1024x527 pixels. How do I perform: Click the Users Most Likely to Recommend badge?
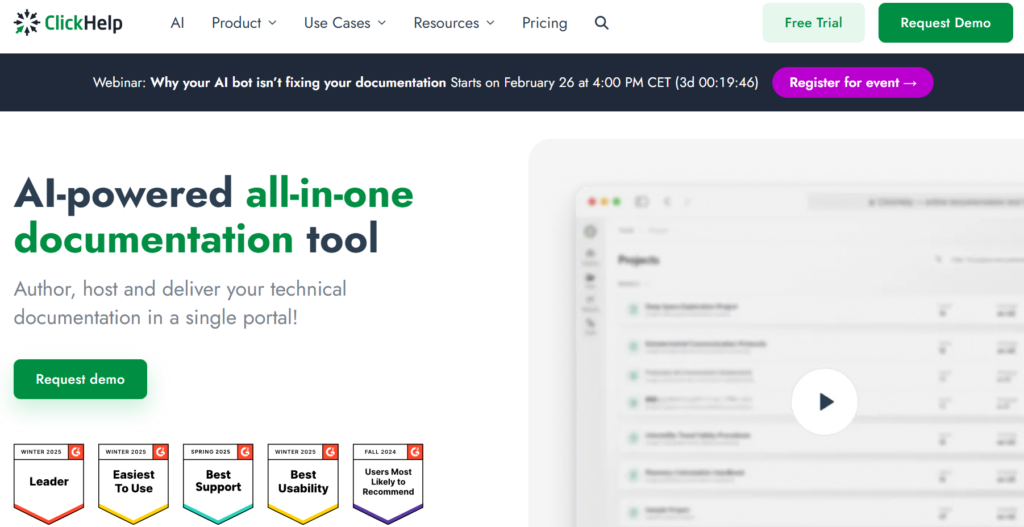point(388,483)
